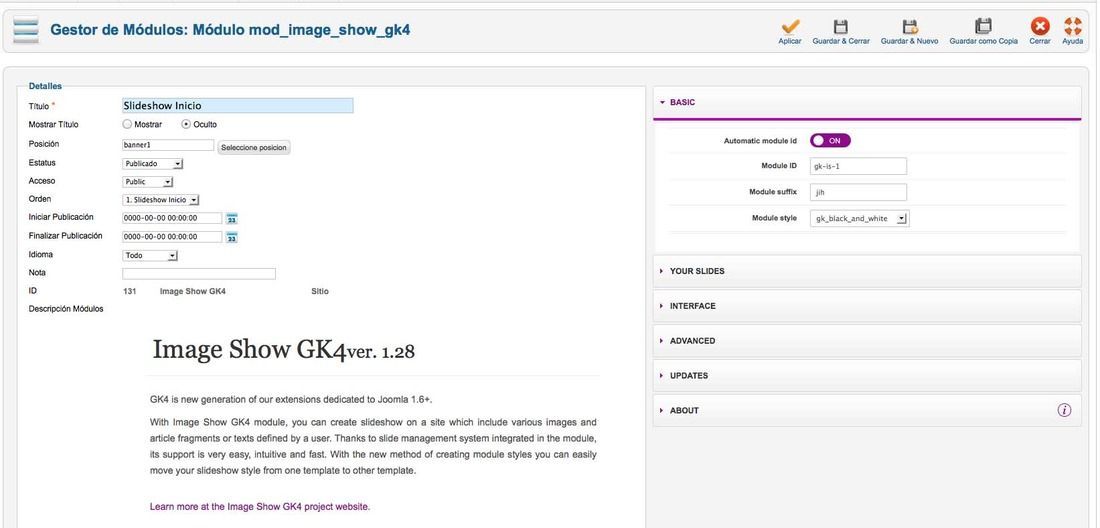
Task: Click the Título input field
Action: (238, 105)
